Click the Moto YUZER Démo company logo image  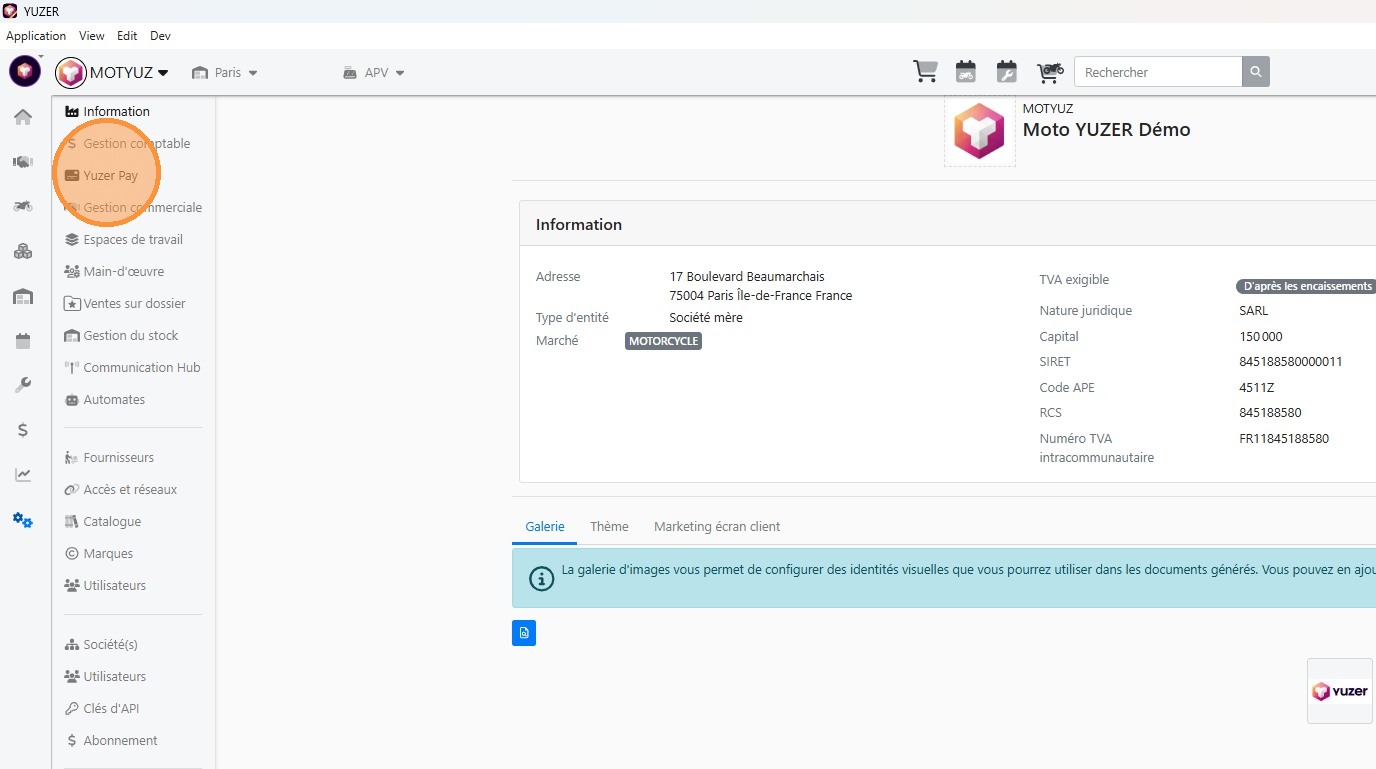pos(979,131)
